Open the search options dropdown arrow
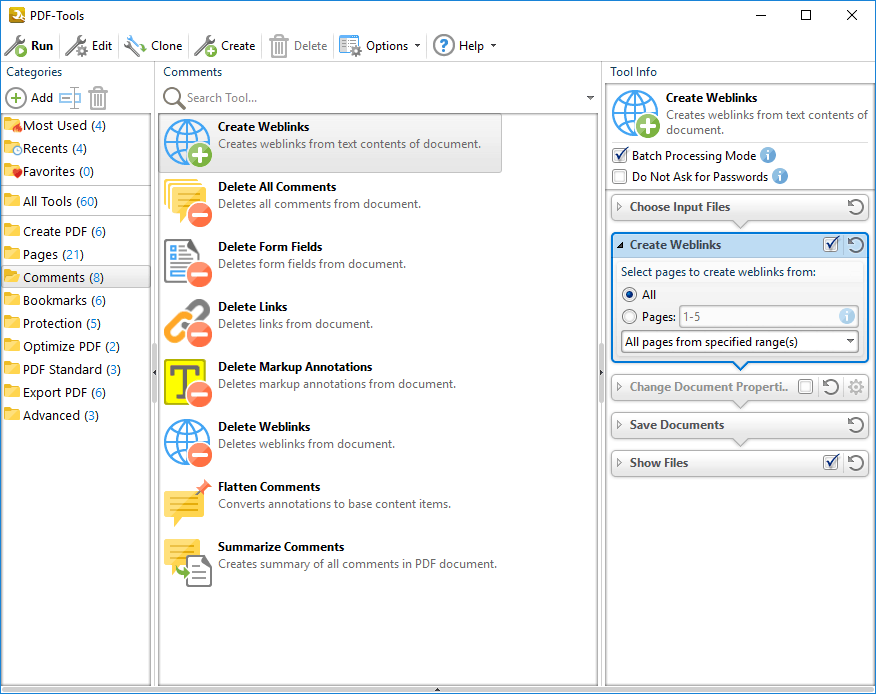 click(x=590, y=98)
